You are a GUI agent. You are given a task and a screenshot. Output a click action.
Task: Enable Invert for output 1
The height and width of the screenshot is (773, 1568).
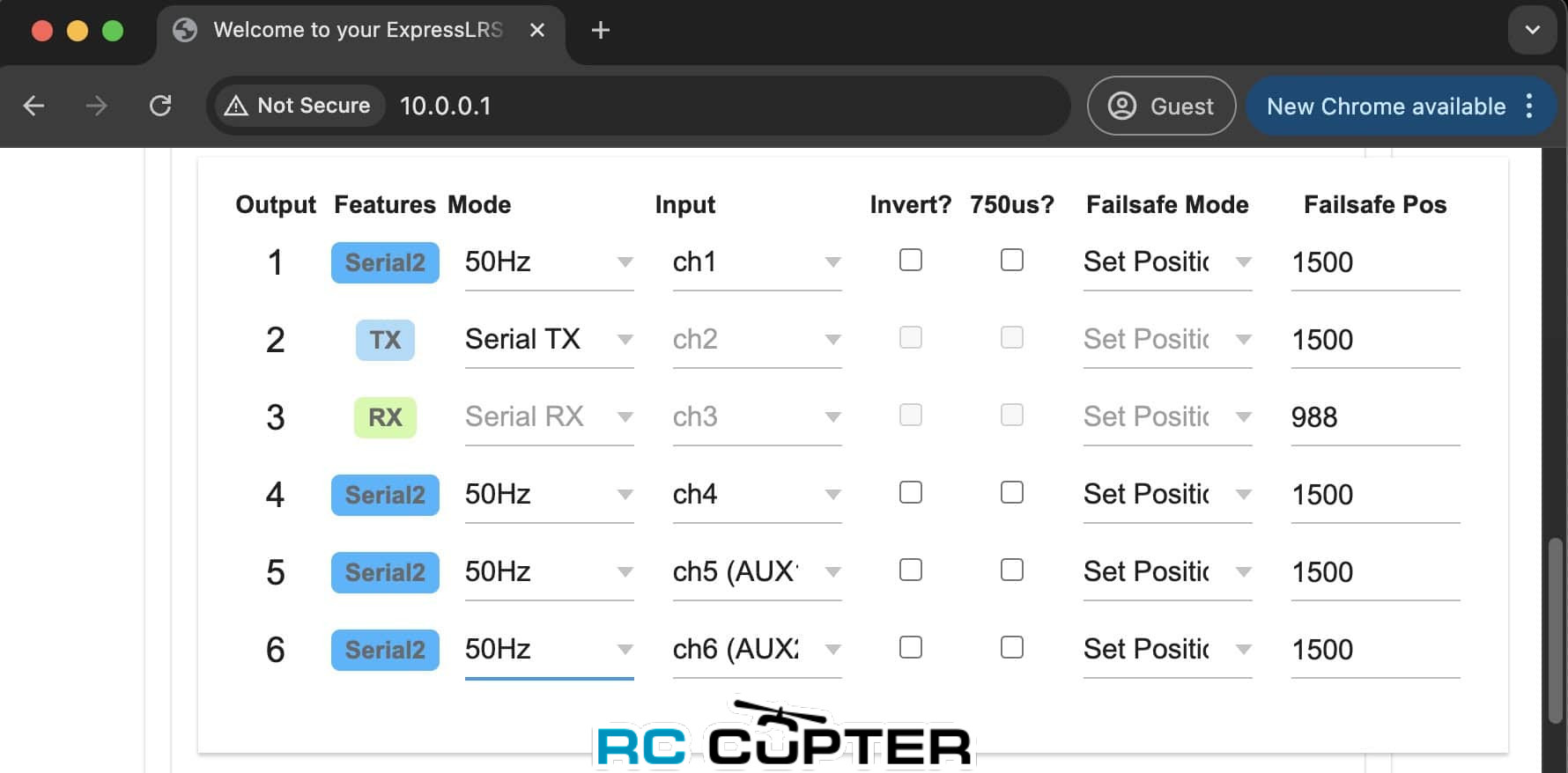click(911, 260)
